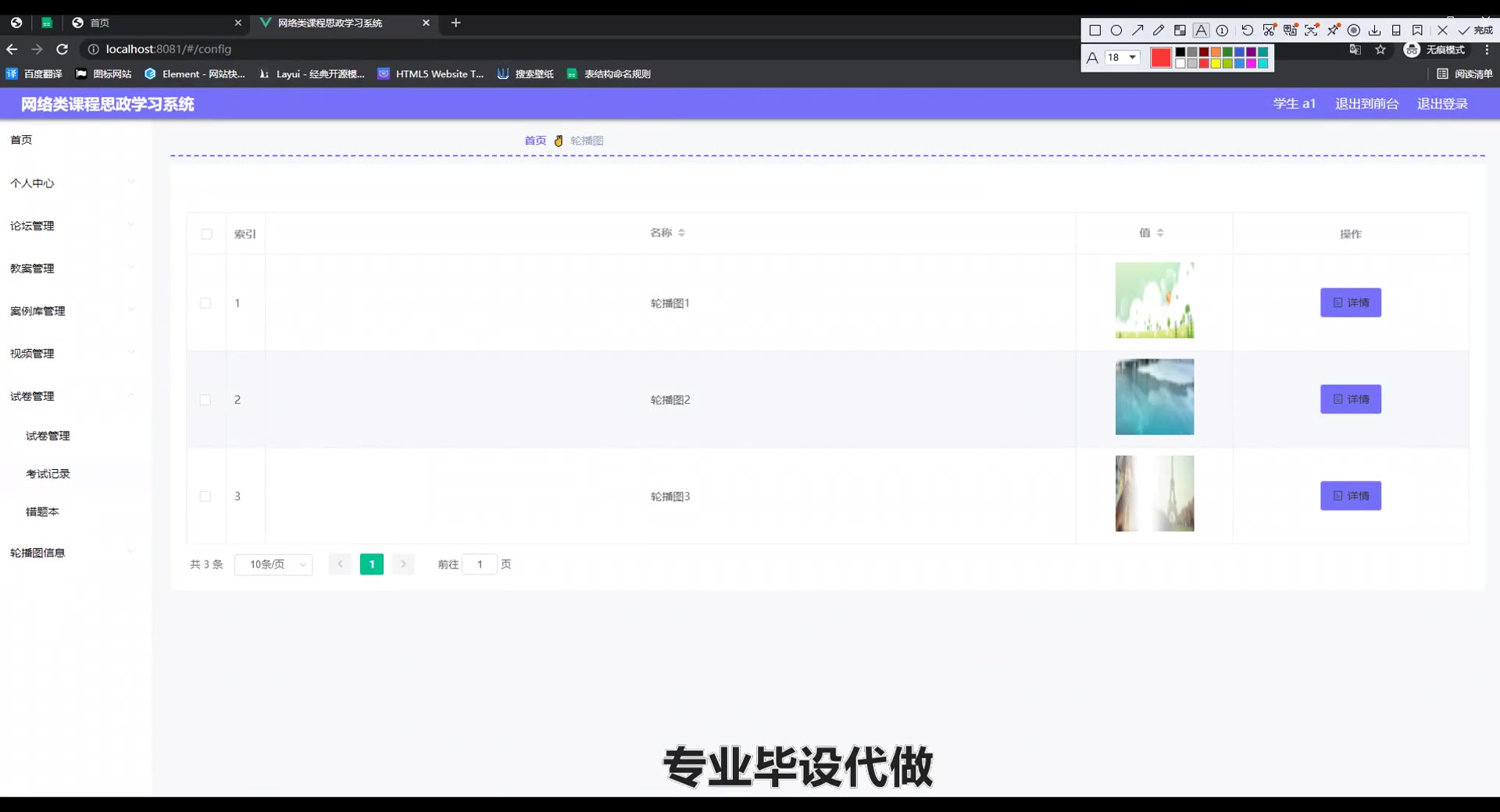Tick the checkbox for 轮播图2 row
This screenshot has height=812, width=1500.
click(x=205, y=400)
